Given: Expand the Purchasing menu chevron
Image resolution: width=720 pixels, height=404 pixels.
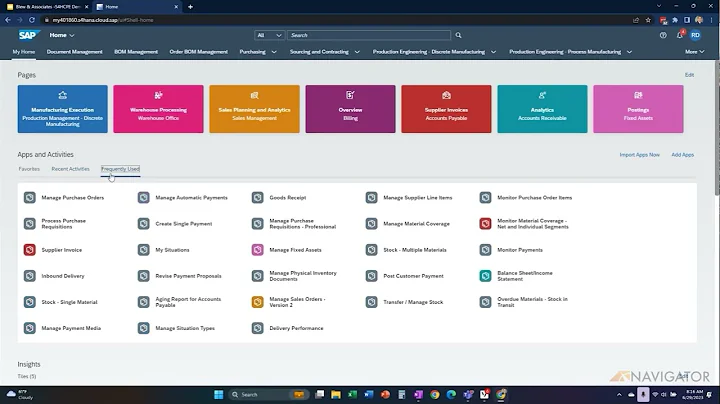Looking at the screenshot, I should 274,52.
